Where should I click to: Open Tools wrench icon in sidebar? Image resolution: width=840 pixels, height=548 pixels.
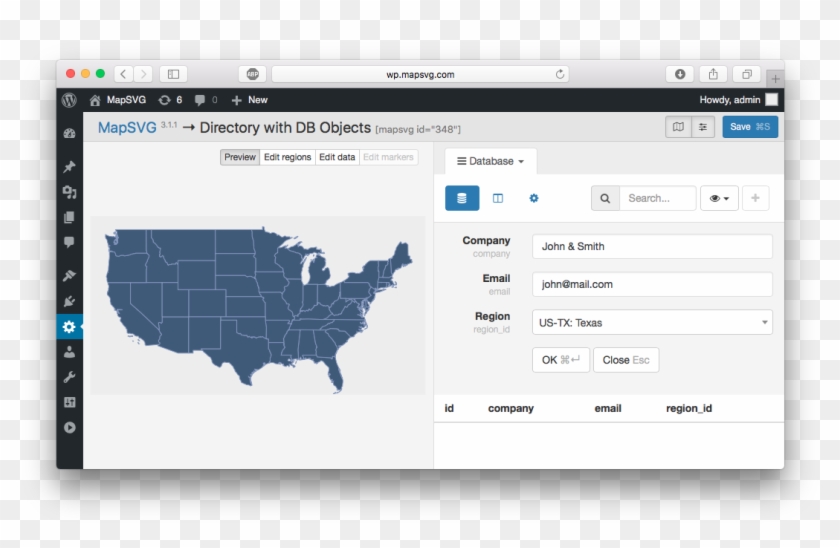coord(70,377)
